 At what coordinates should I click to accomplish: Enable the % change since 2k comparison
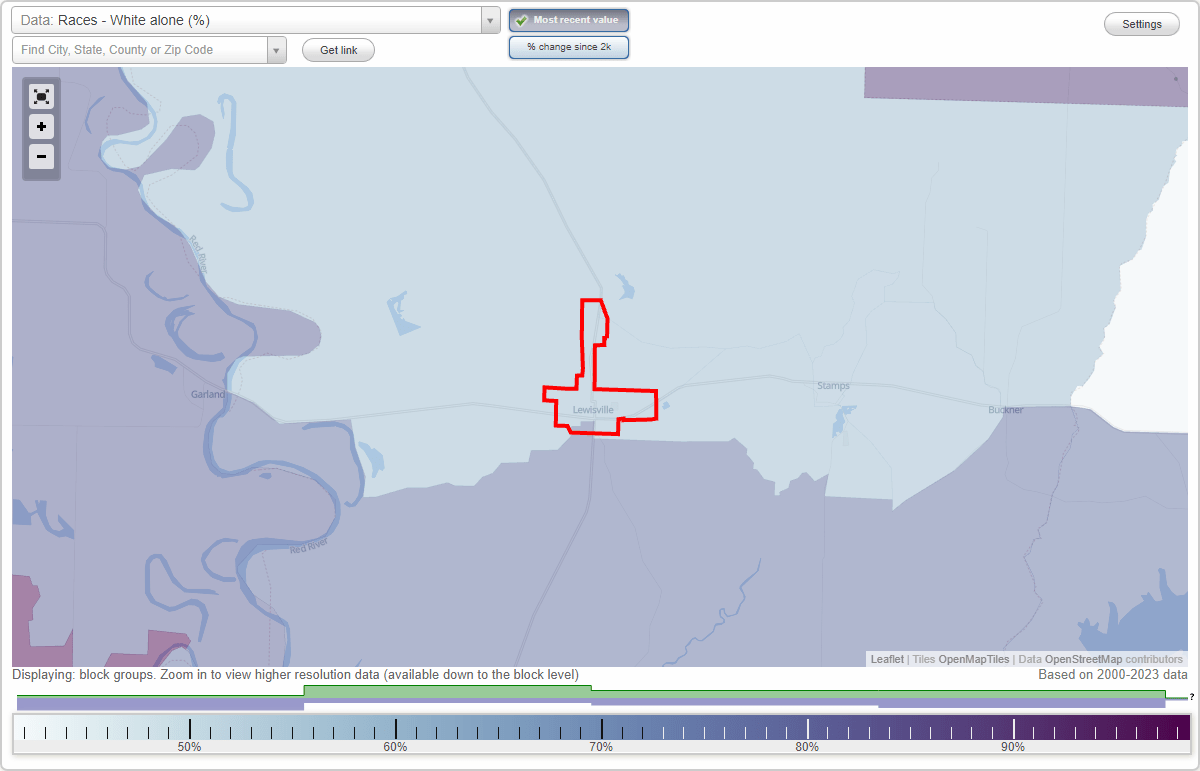click(568, 46)
